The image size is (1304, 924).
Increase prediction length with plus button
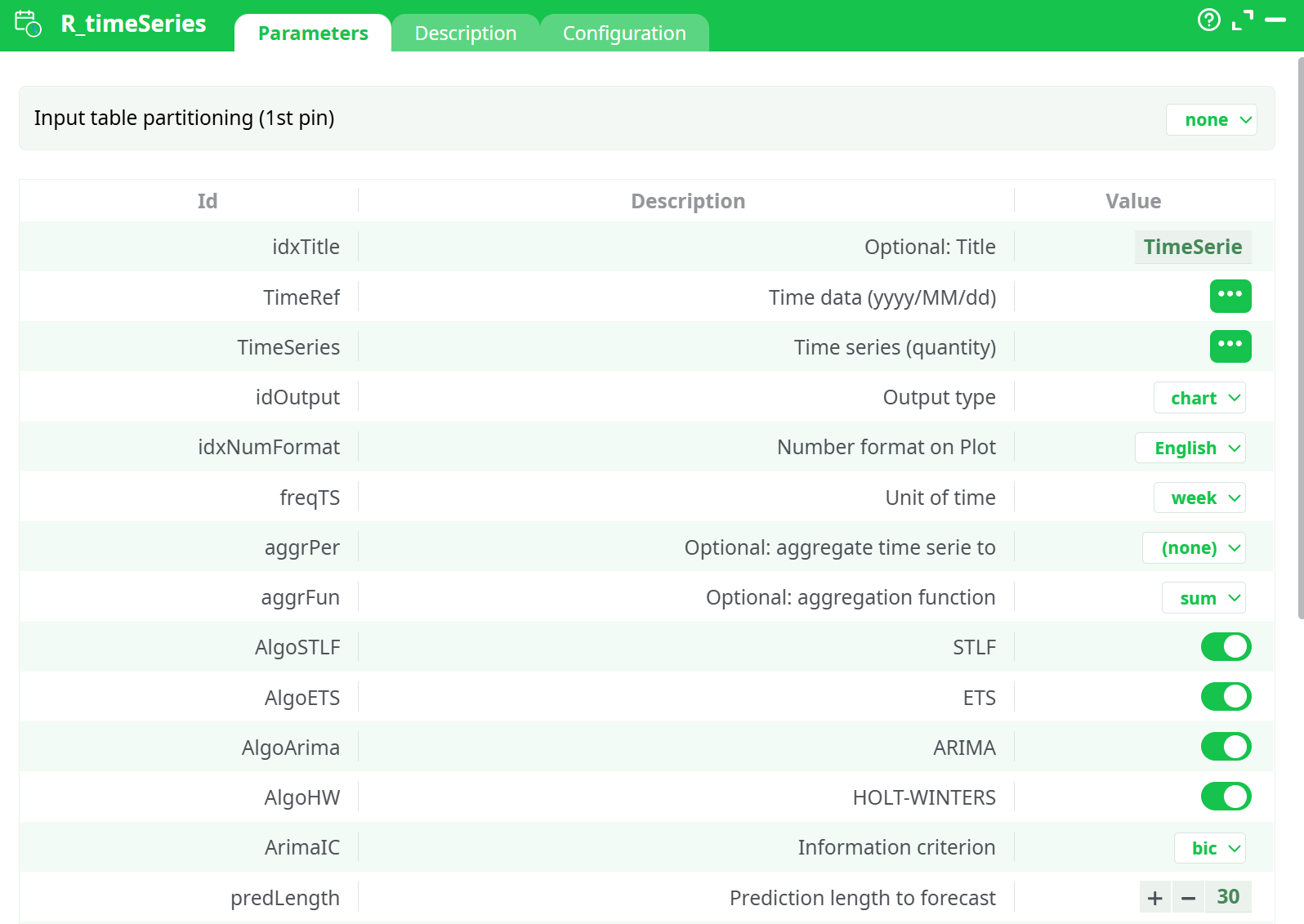click(1154, 898)
